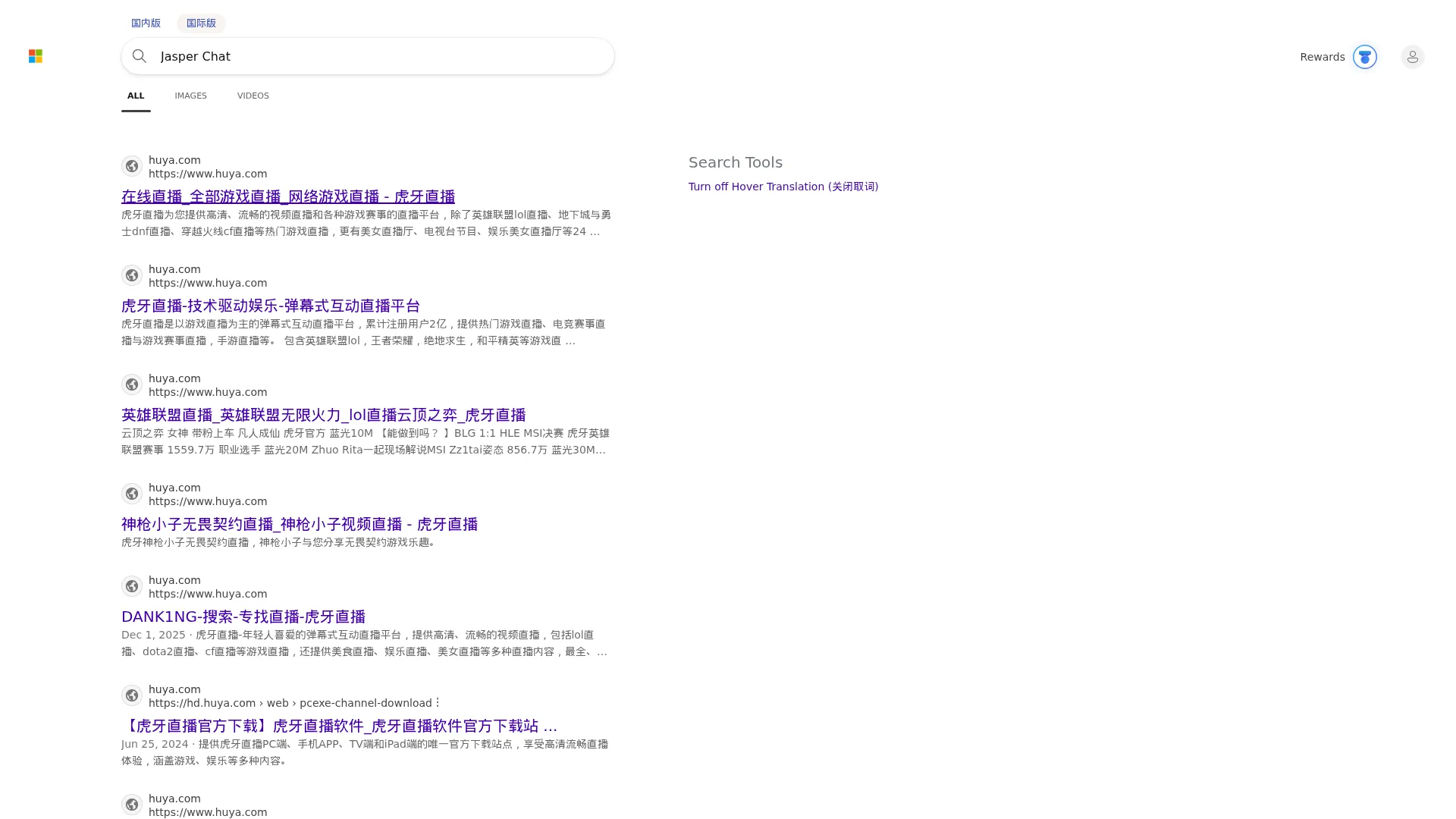1456x819 pixels.
Task: Click globe icon beside 神枪小子无畏契约直播 result
Action: (132, 494)
